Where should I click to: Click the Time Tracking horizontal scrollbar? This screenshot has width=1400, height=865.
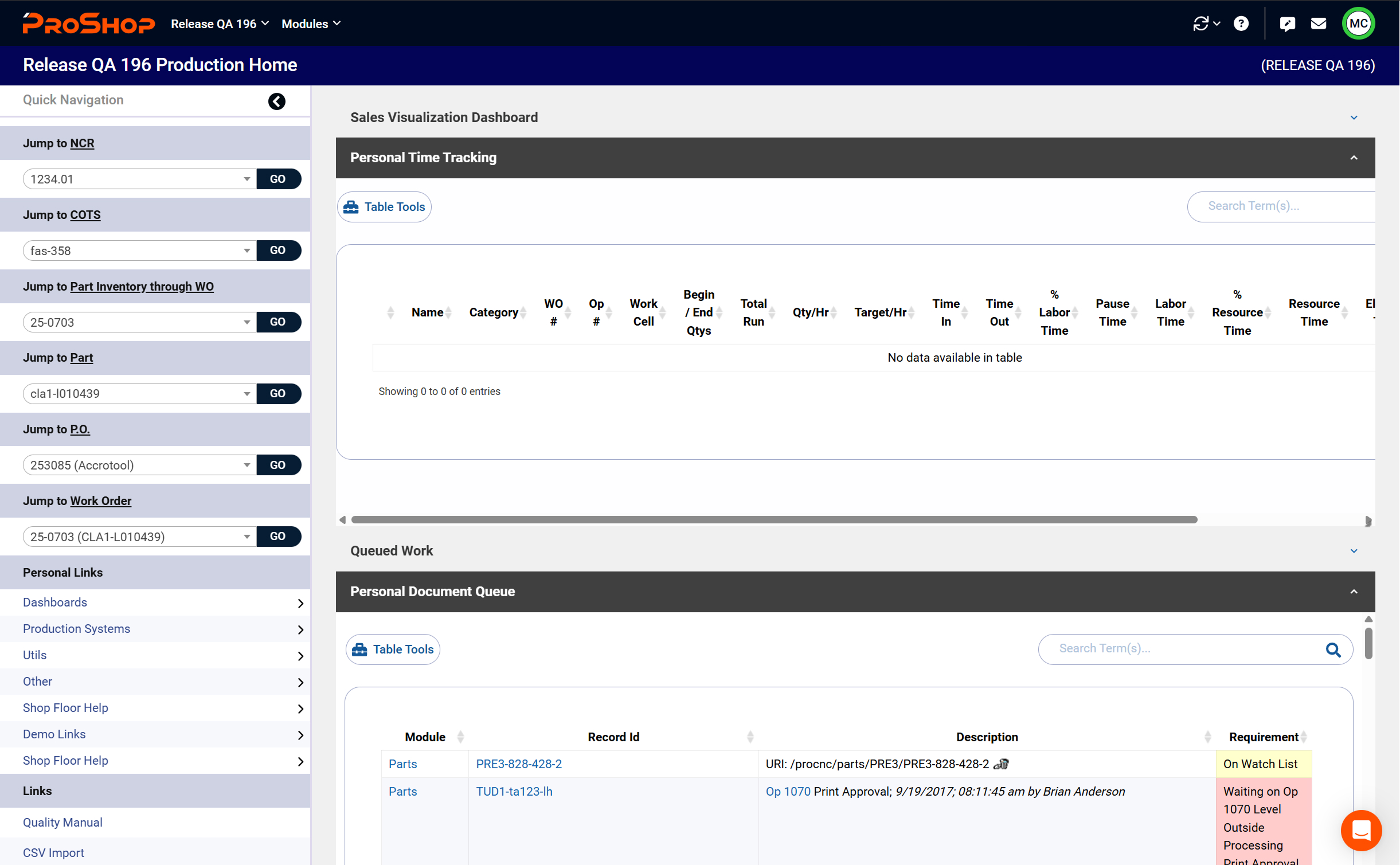pyautogui.click(x=774, y=519)
